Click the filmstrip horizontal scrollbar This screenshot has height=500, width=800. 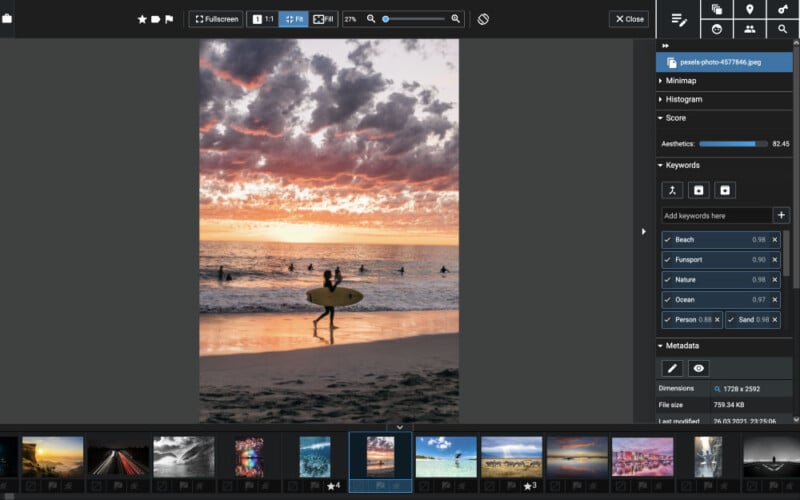pos(9,496)
